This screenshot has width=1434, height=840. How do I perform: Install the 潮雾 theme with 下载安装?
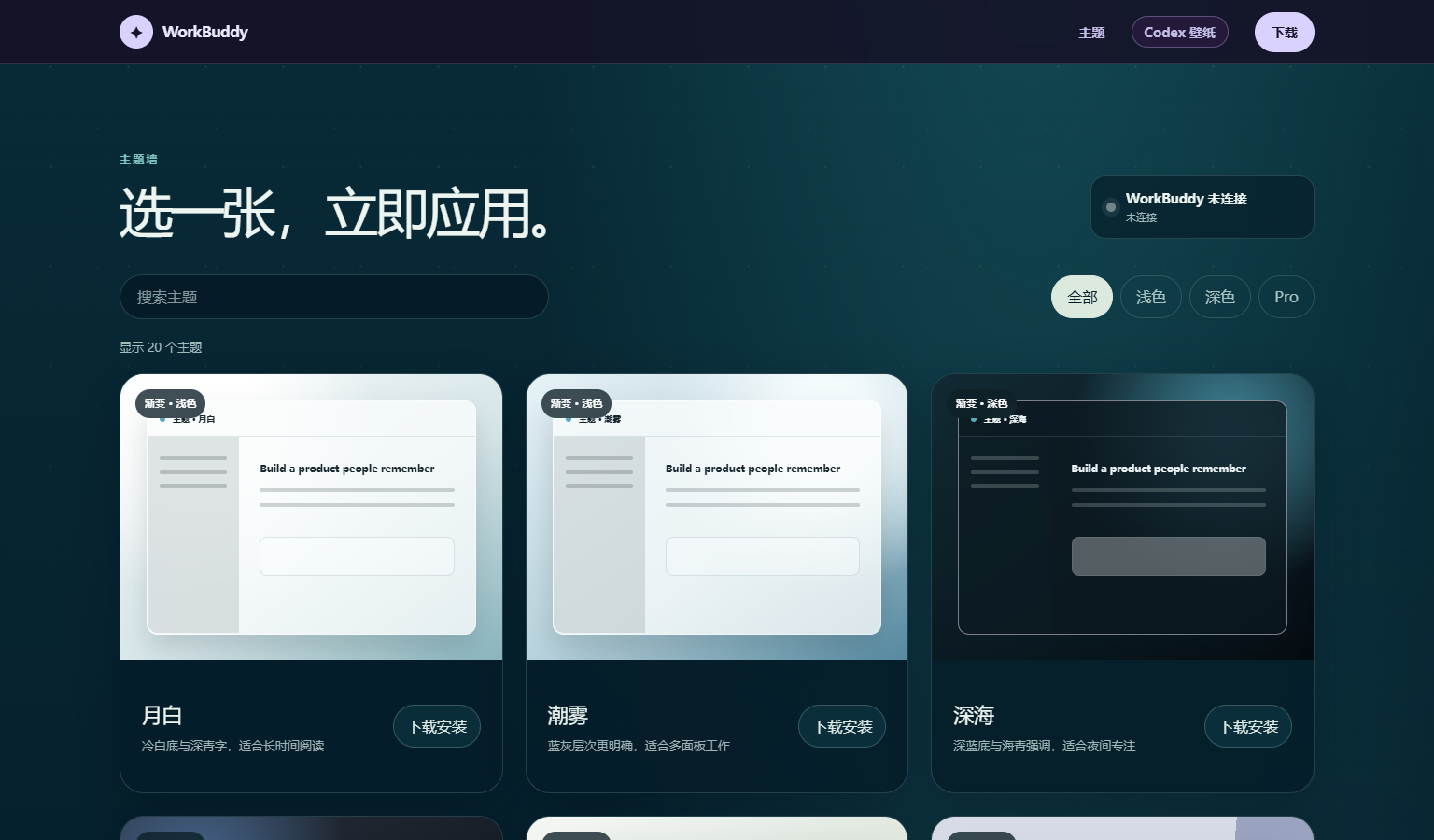coord(842,726)
